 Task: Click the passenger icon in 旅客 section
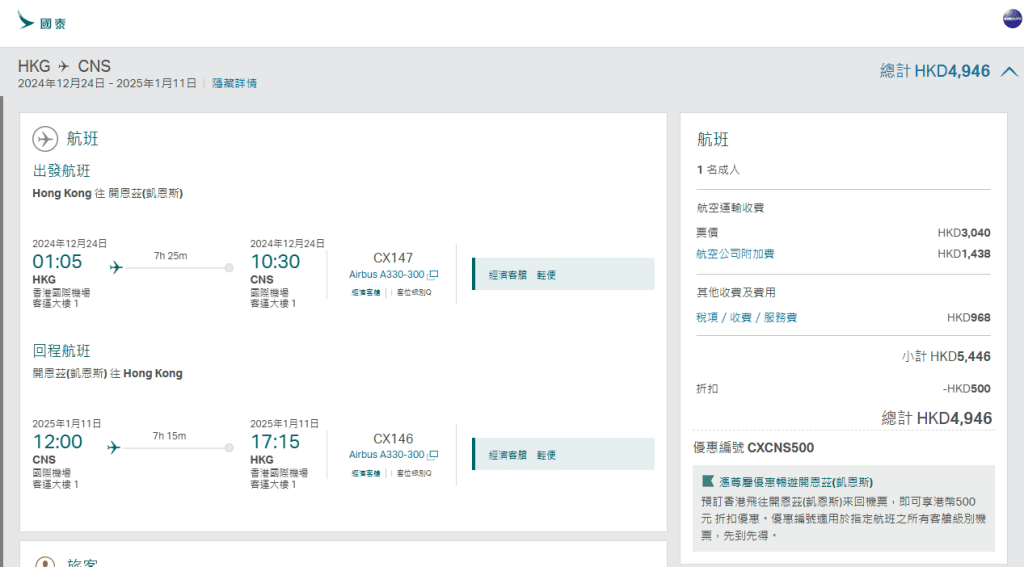[x=45, y=562]
